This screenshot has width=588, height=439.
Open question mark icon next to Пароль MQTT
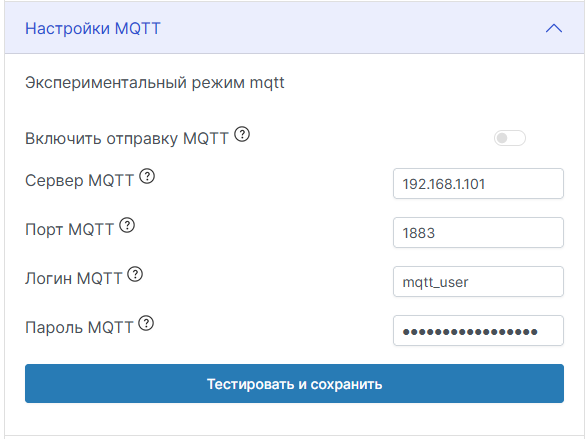point(146,323)
